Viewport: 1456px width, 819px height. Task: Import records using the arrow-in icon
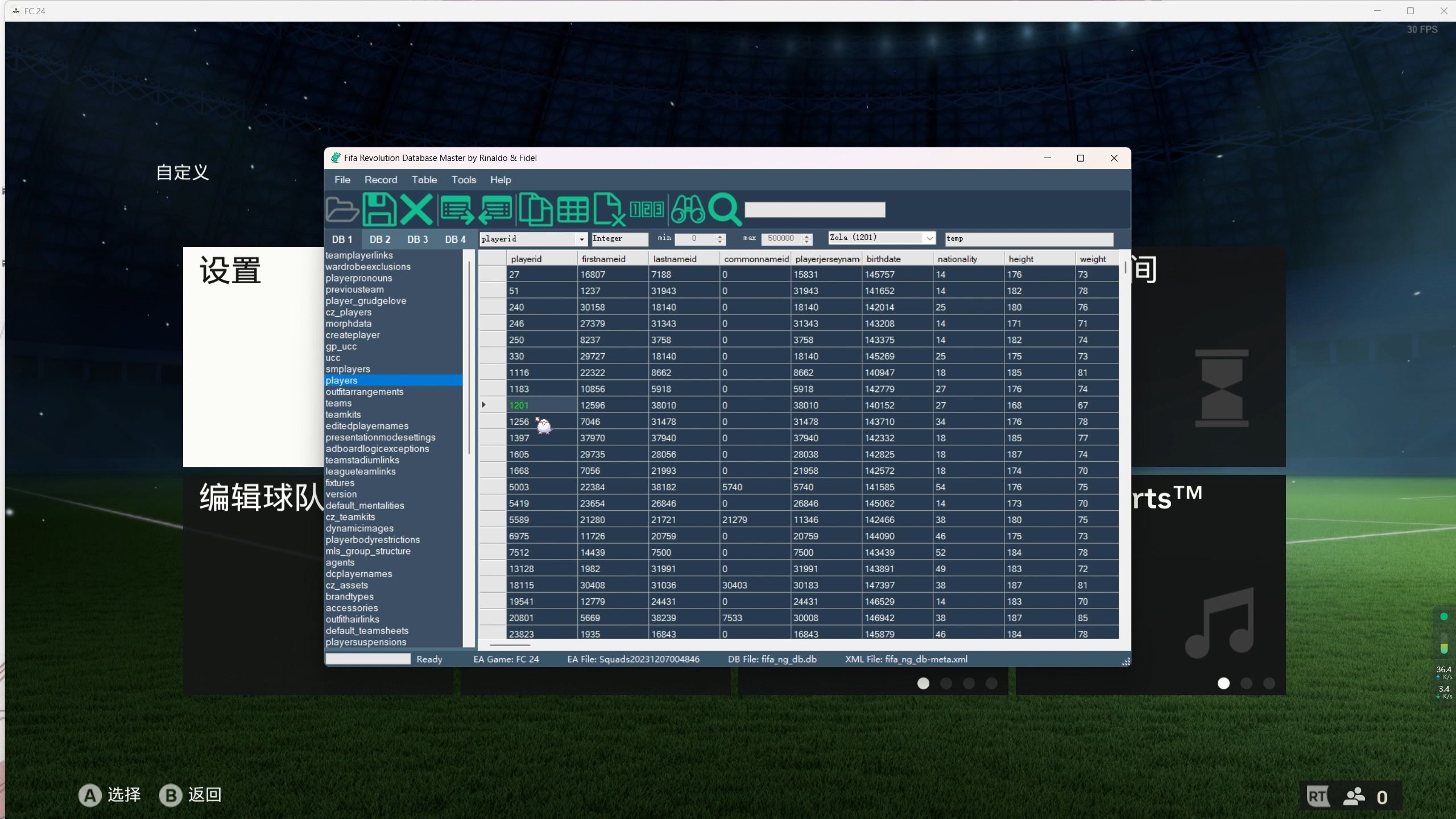click(x=495, y=210)
